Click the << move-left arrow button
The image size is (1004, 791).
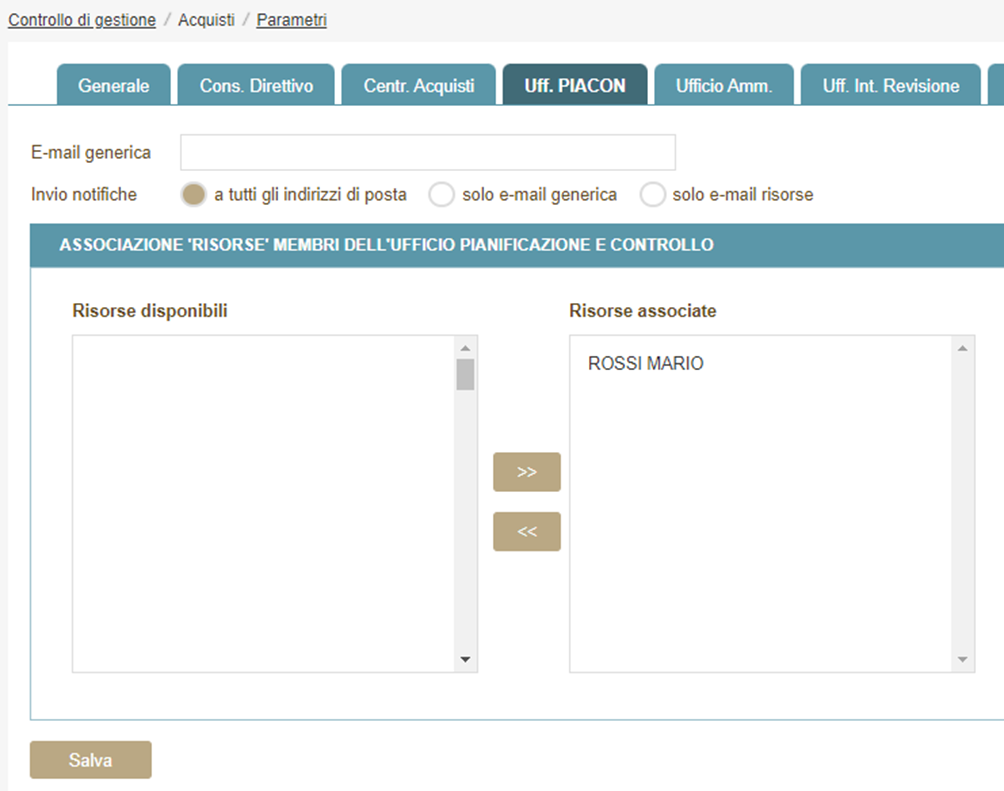click(x=526, y=532)
